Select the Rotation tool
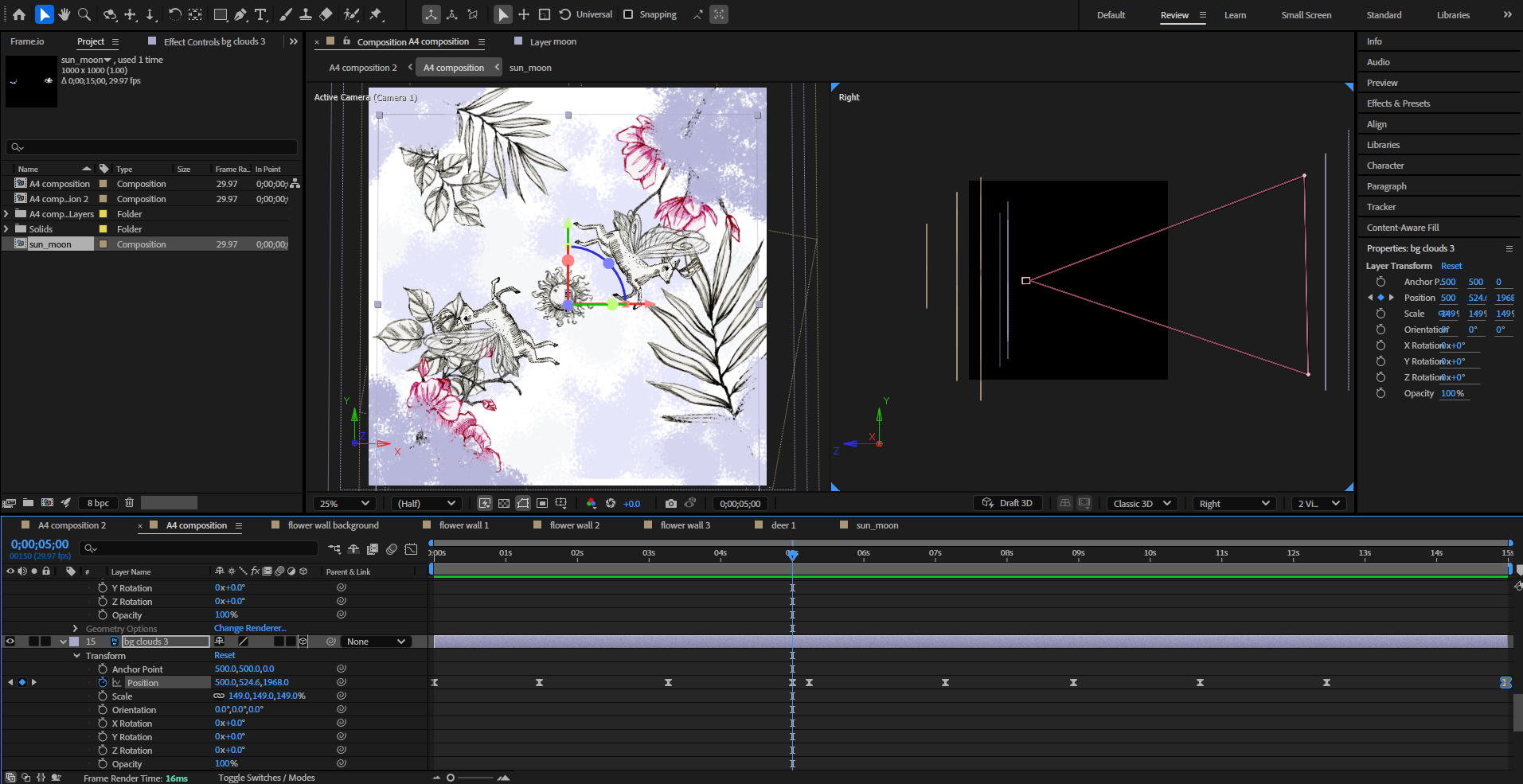 (x=174, y=14)
